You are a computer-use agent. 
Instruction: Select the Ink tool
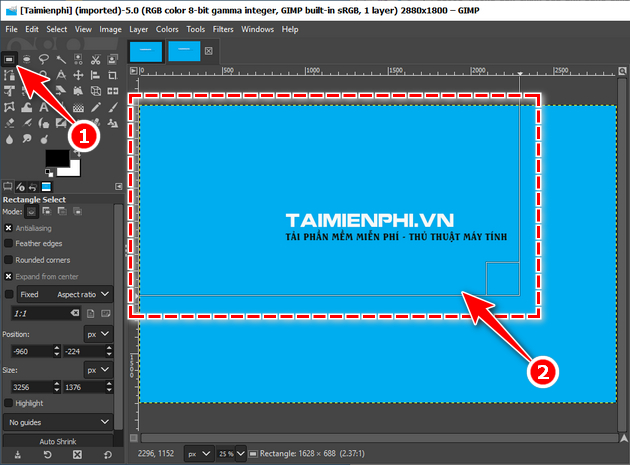tap(44, 123)
